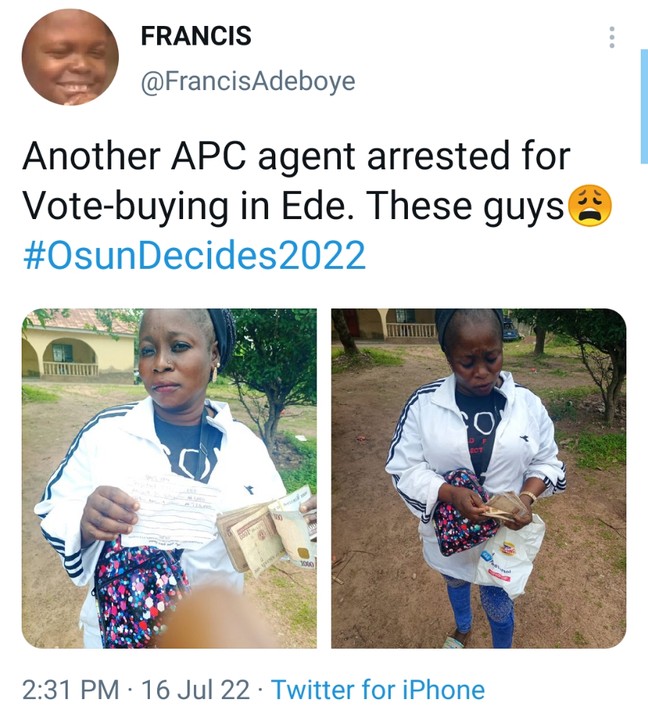
Task: Open Francis's profile picture avatar
Action: pyautogui.click(x=70, y=57)
